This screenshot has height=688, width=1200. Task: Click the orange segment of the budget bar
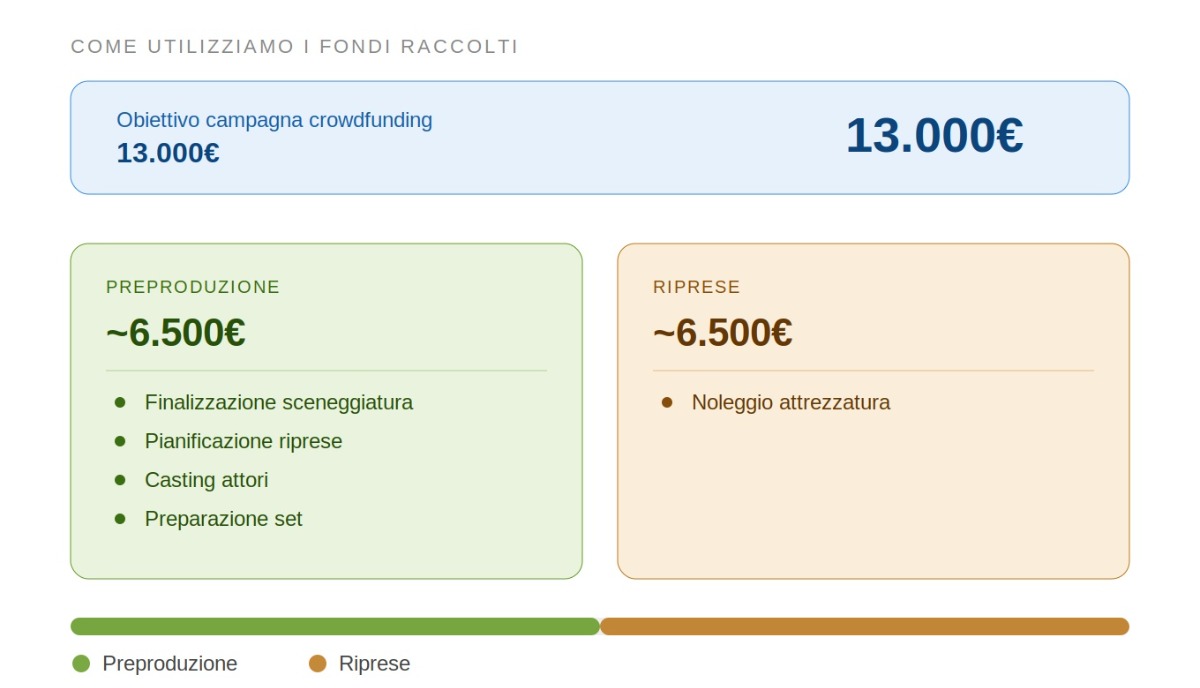point(864,627)
